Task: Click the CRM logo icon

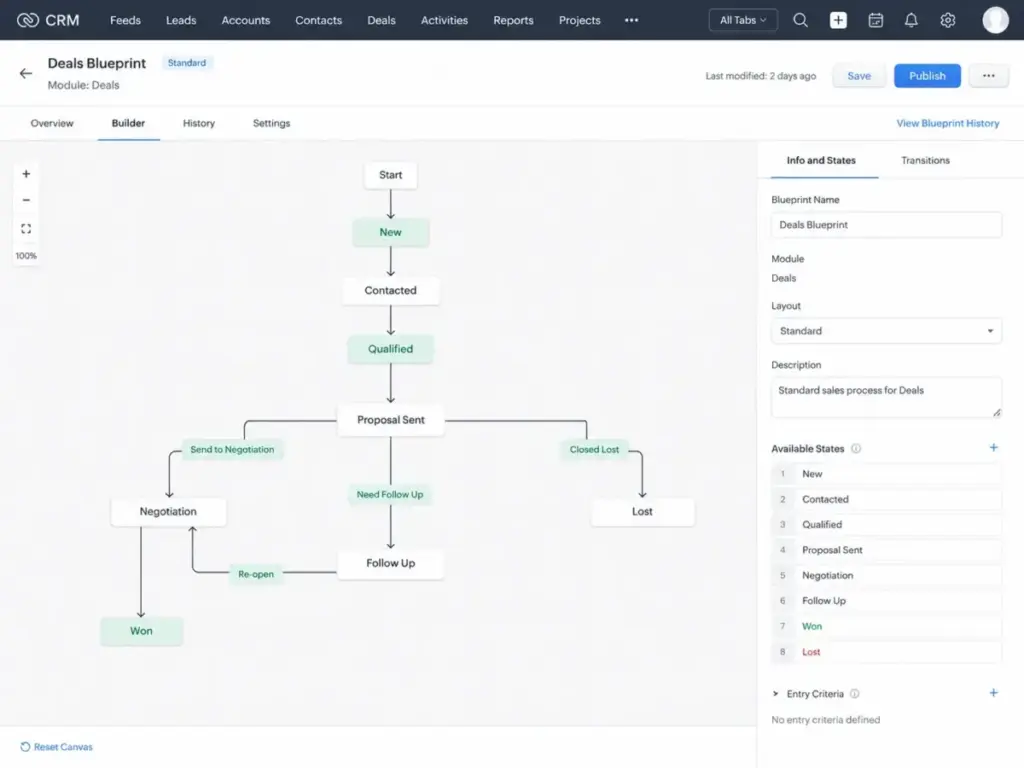Action: coord(27,20)
